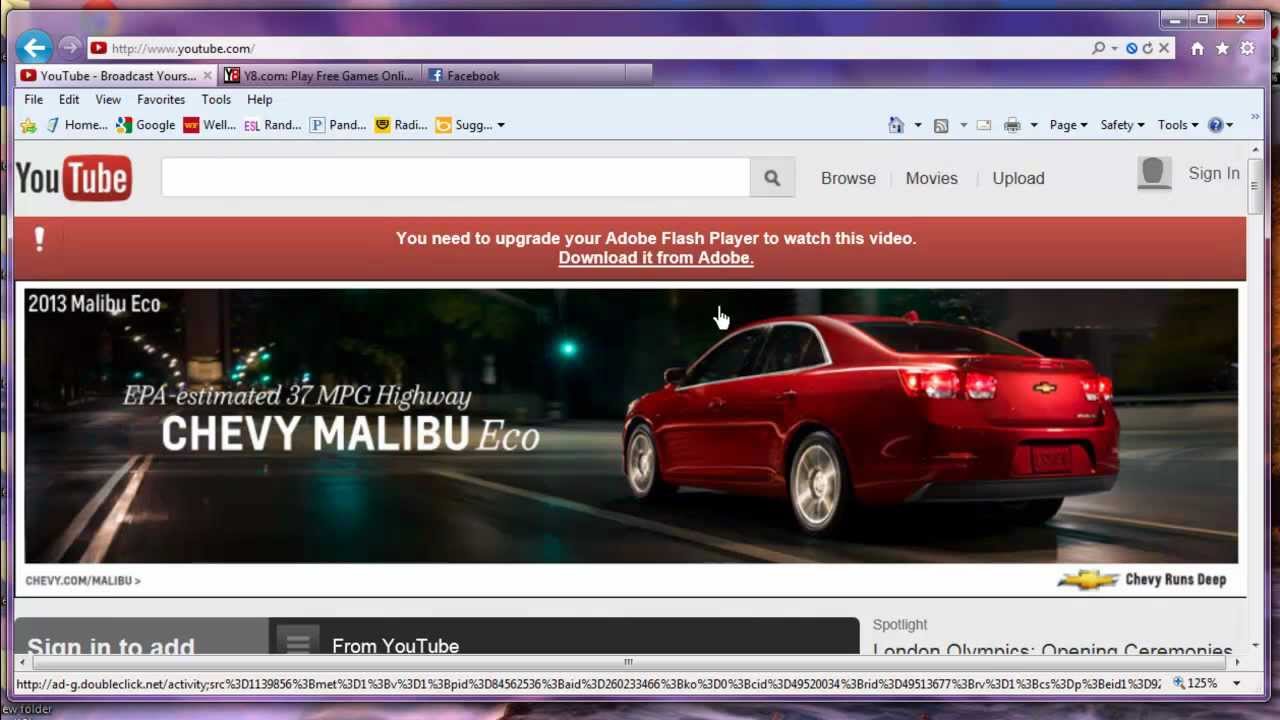The width and height of the screenshot is (1280, 720).
Task: Switch to the Facebook tab
Action: tap(524, 75)
